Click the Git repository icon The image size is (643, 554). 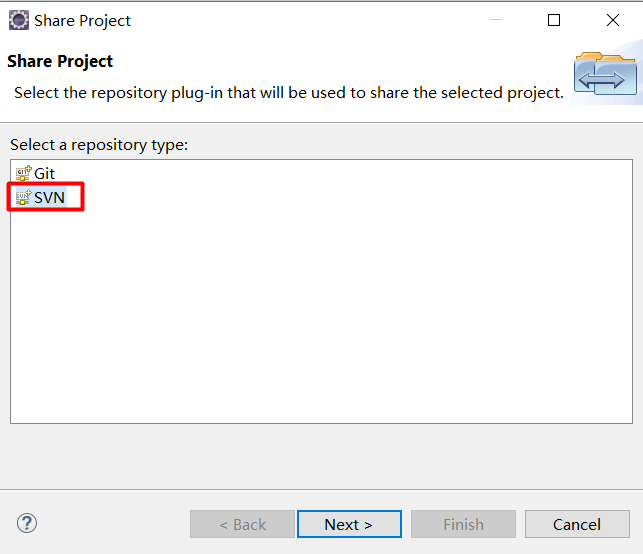(23, 173)
